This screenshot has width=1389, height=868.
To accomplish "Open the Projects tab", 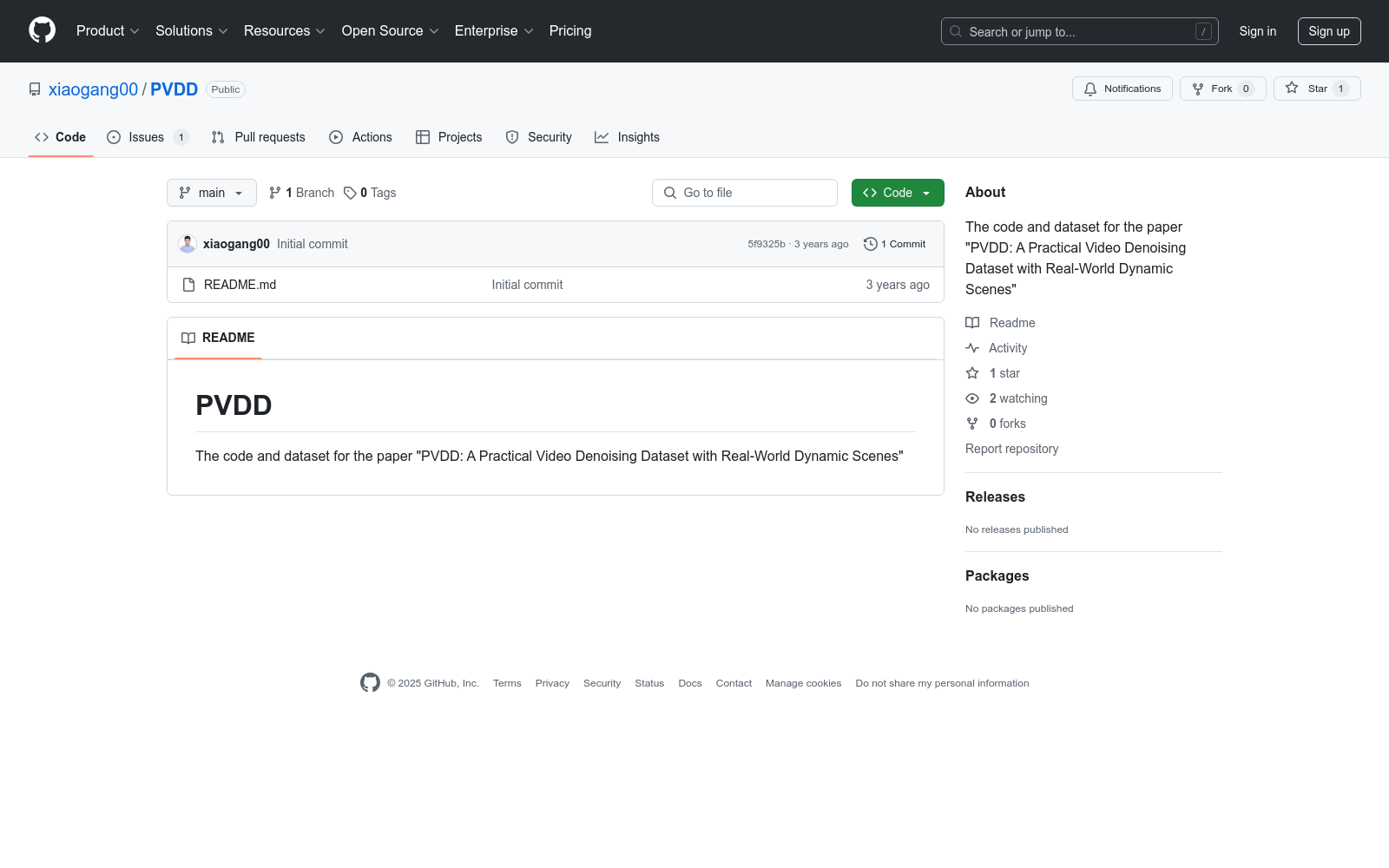I will (x=449, y=137).
